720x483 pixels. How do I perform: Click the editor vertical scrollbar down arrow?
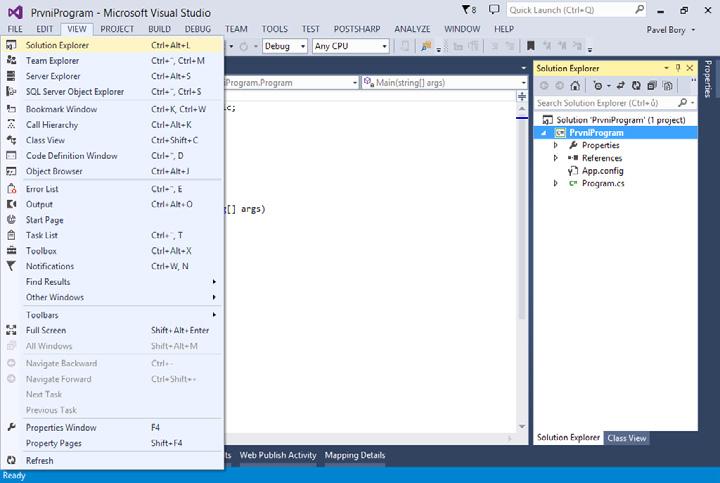[x=522, y=426]
